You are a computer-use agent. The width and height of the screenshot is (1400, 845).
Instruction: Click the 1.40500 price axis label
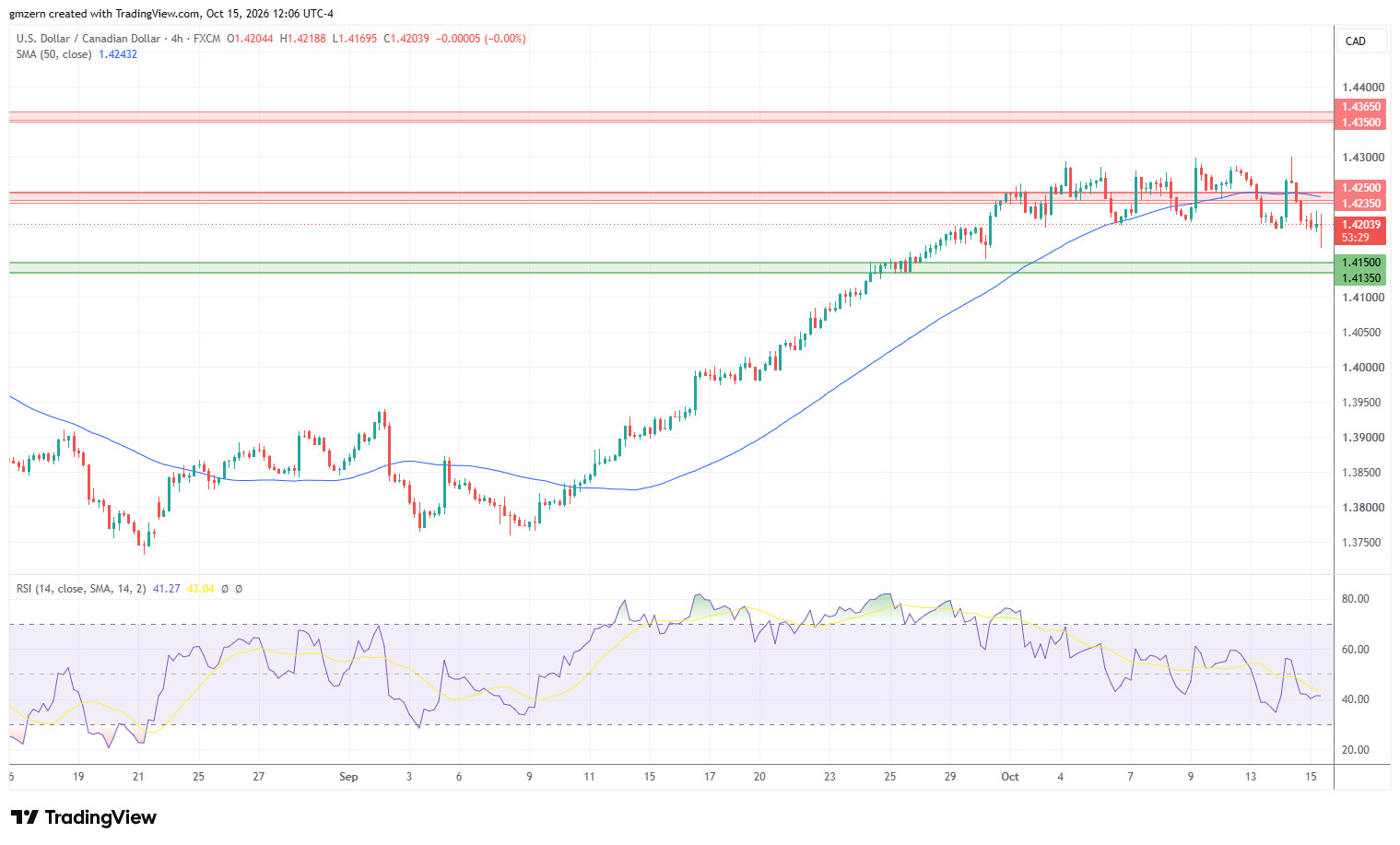1363,333
